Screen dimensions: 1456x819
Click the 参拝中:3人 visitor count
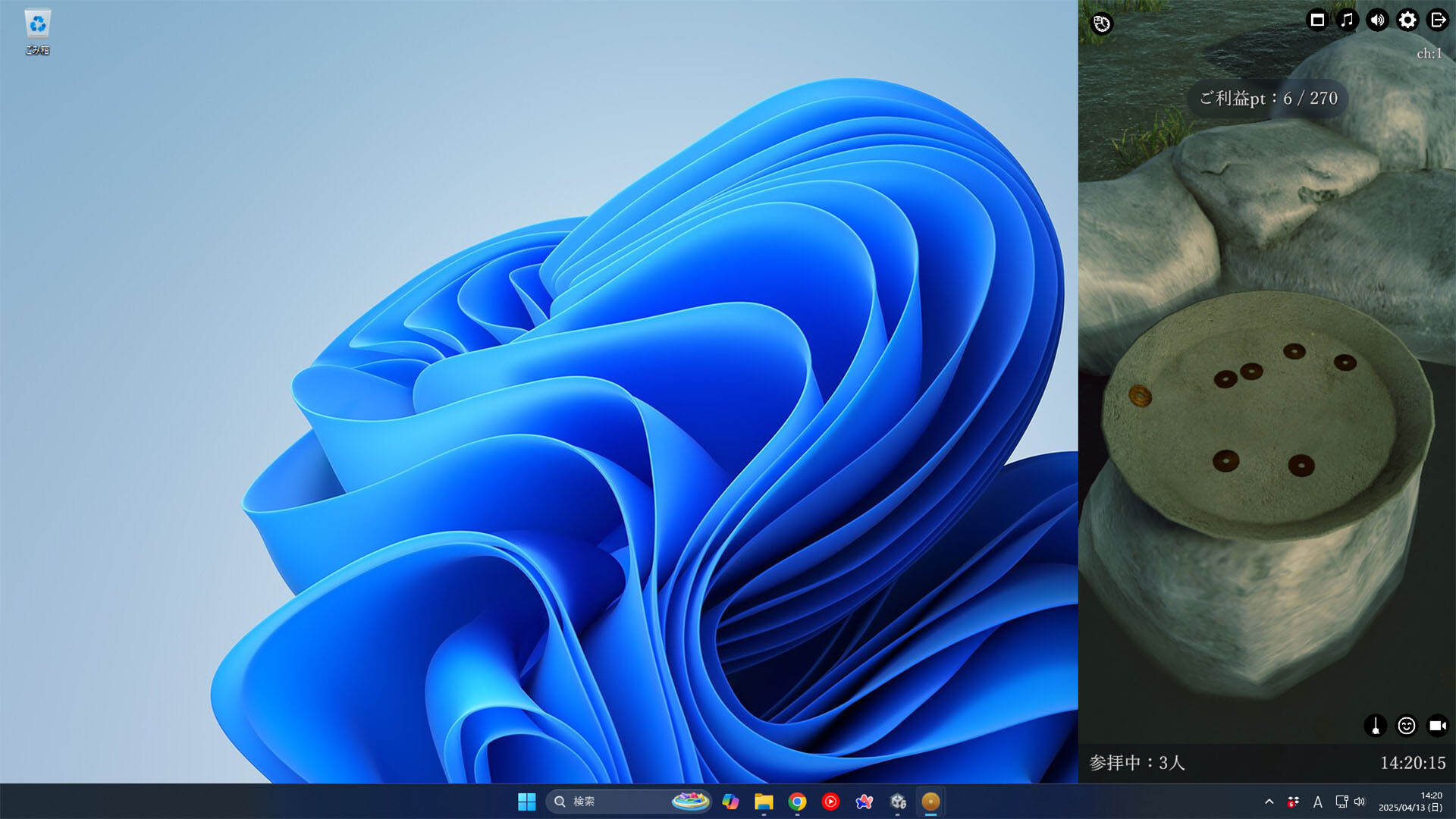1137,763
